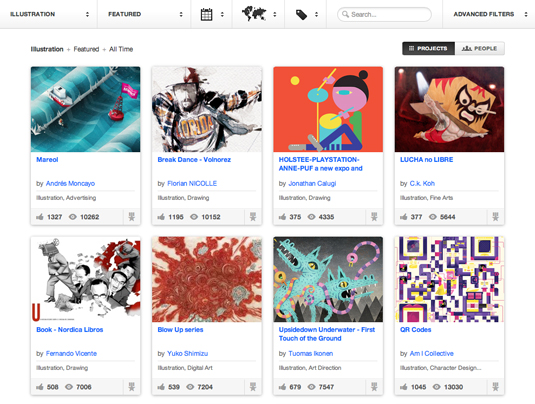Open author C.k. Koh's profile

[422, 184]
